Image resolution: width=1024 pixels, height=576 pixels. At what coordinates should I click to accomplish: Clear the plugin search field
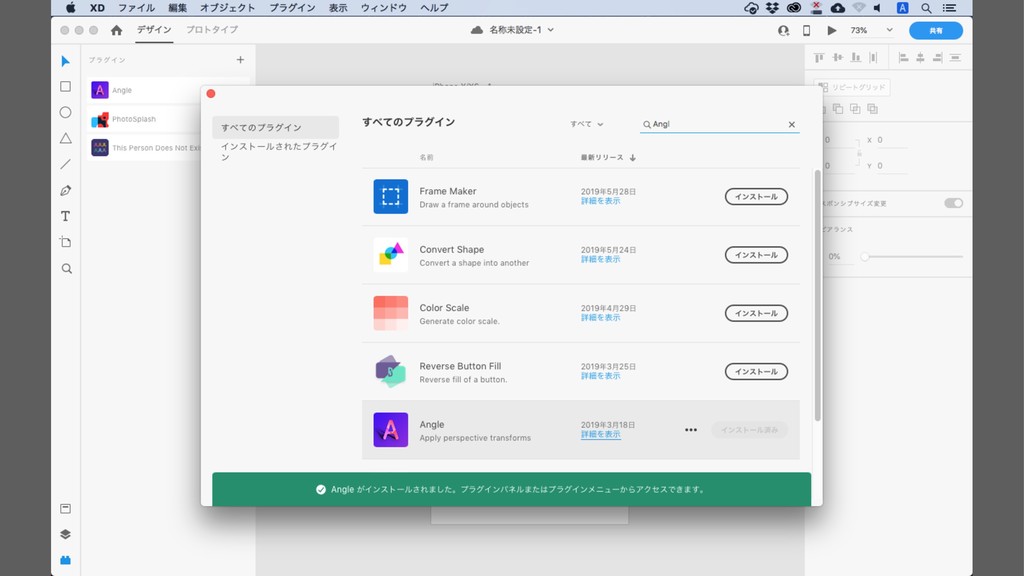pyautogui.click(x=792, y=124)
